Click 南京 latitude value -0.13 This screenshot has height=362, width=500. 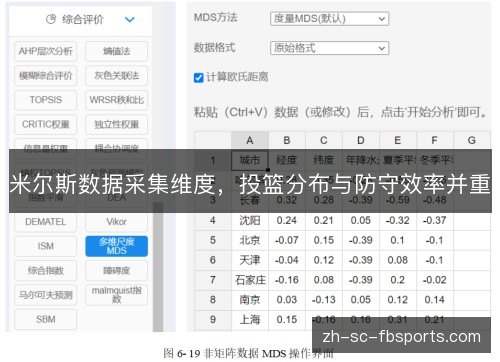[324, 300]
